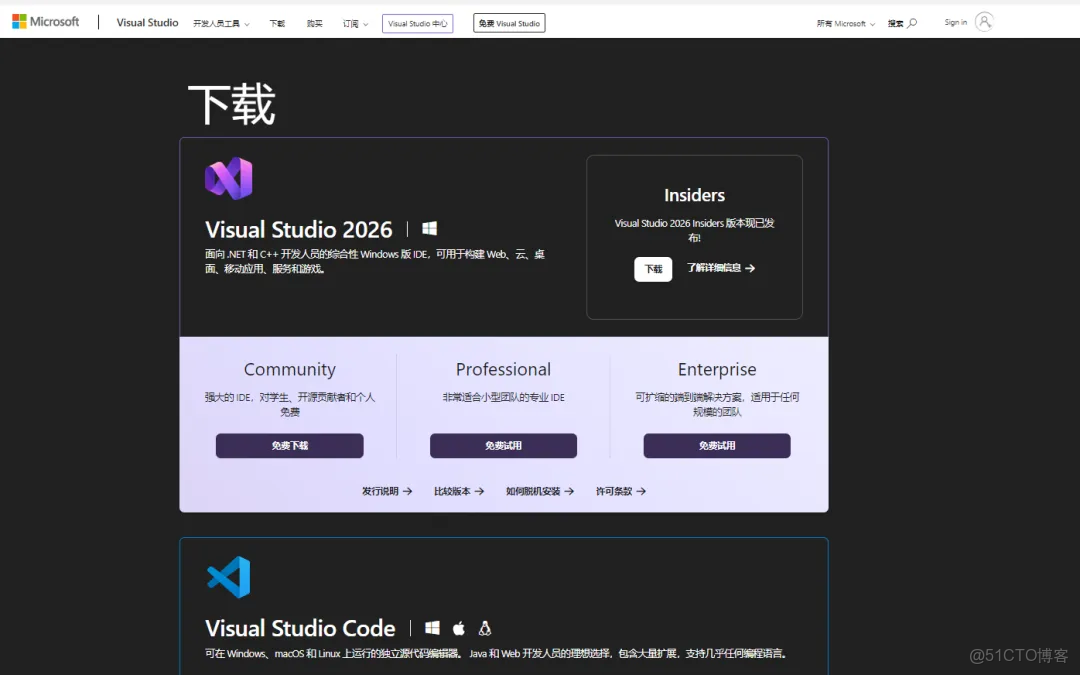Click the Linux penguin icon beside Visual Studio Code
Image resolution: width=1080 pixels, height=675 pixels.
(484, 628)
